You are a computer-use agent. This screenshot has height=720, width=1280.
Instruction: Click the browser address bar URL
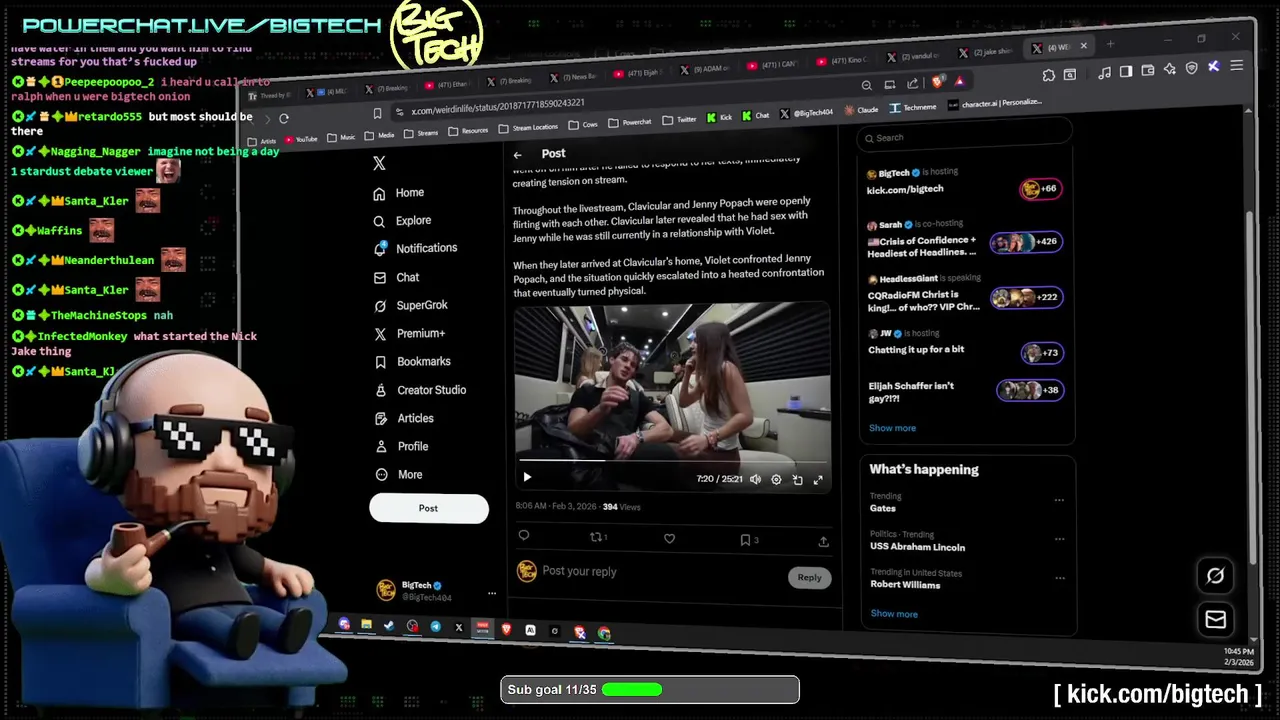(x=498, y=106)
